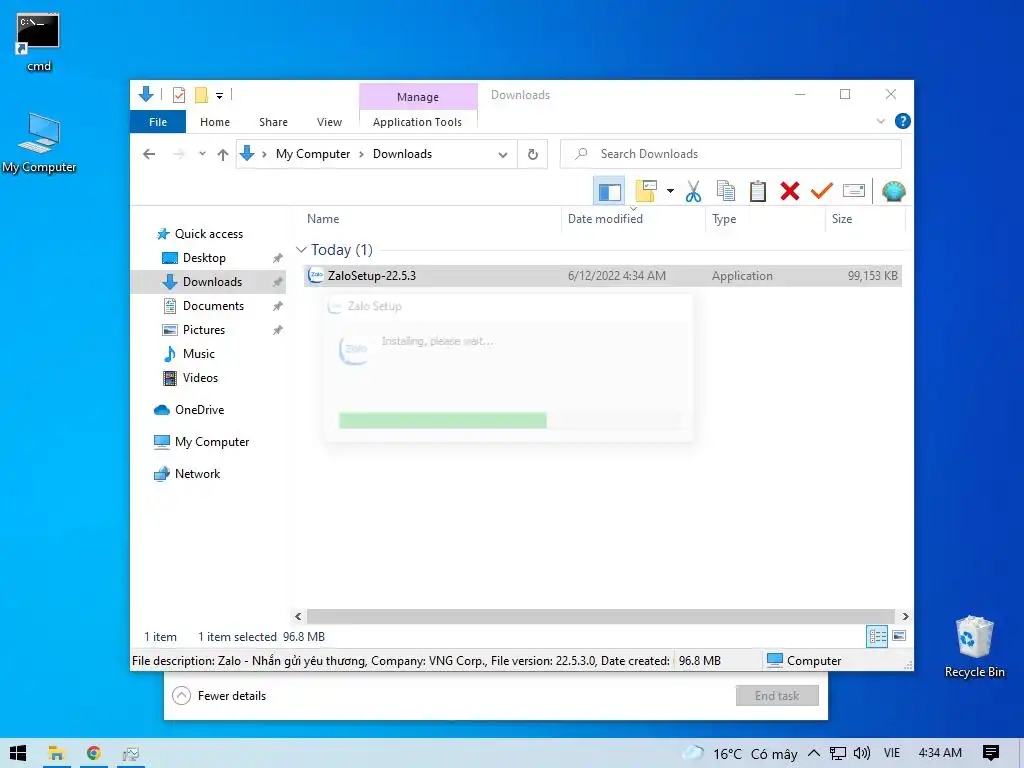This screenshot has width=1024, height=768.
Task: Open the cmd shortcut on the desktop
Action: pyautogui.click(x=38, y=41)
